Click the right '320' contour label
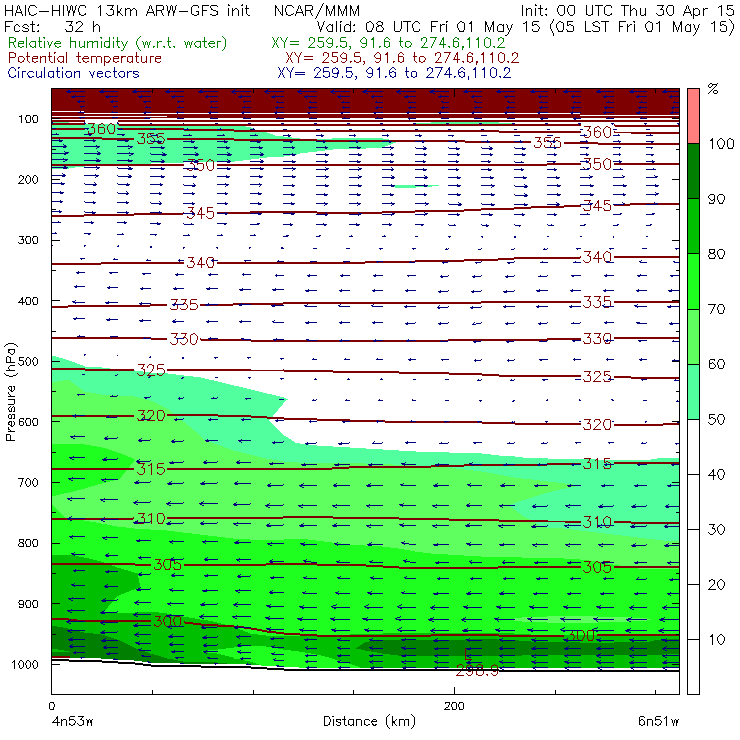The height and width of the screenshot is (740, 740). coord(597,424)
